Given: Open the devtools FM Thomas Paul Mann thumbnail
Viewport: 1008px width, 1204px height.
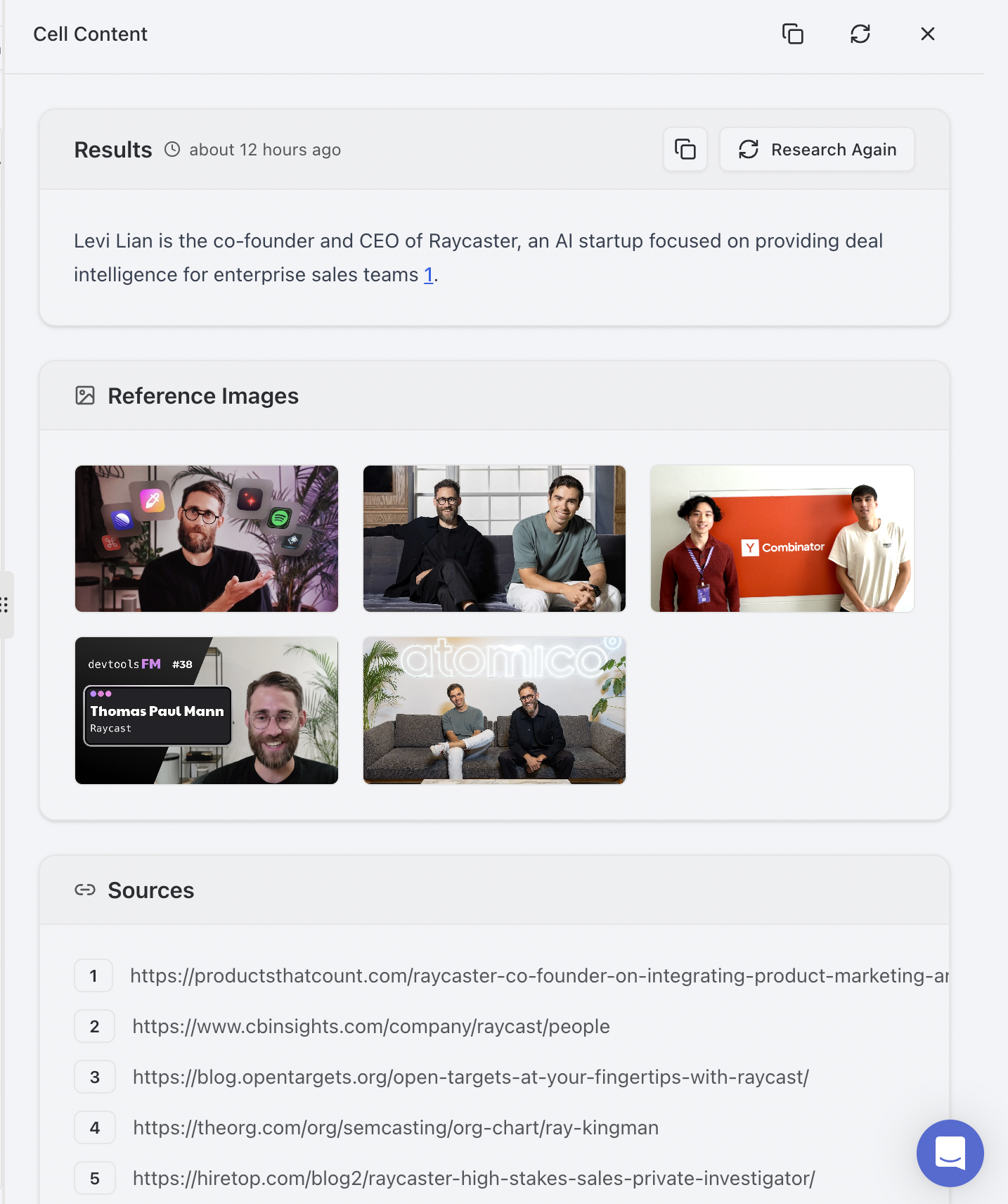Looking at the screenshot, I should (207, 711).
